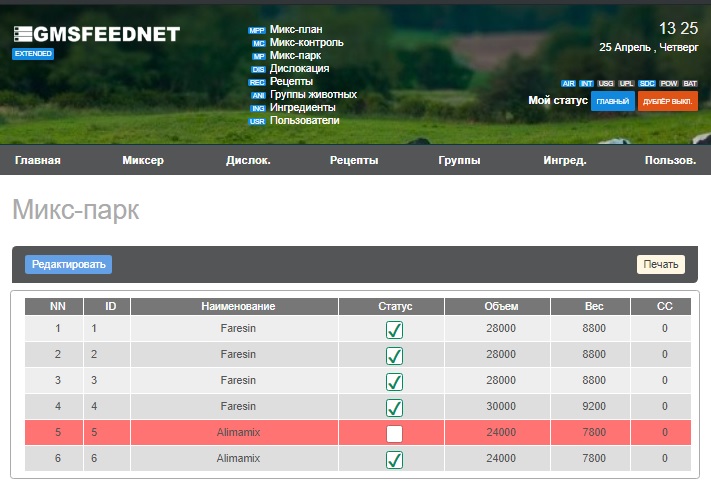
Task: Click the UPL status indicator
Action: pyautogui.click(x=626, y=83)
